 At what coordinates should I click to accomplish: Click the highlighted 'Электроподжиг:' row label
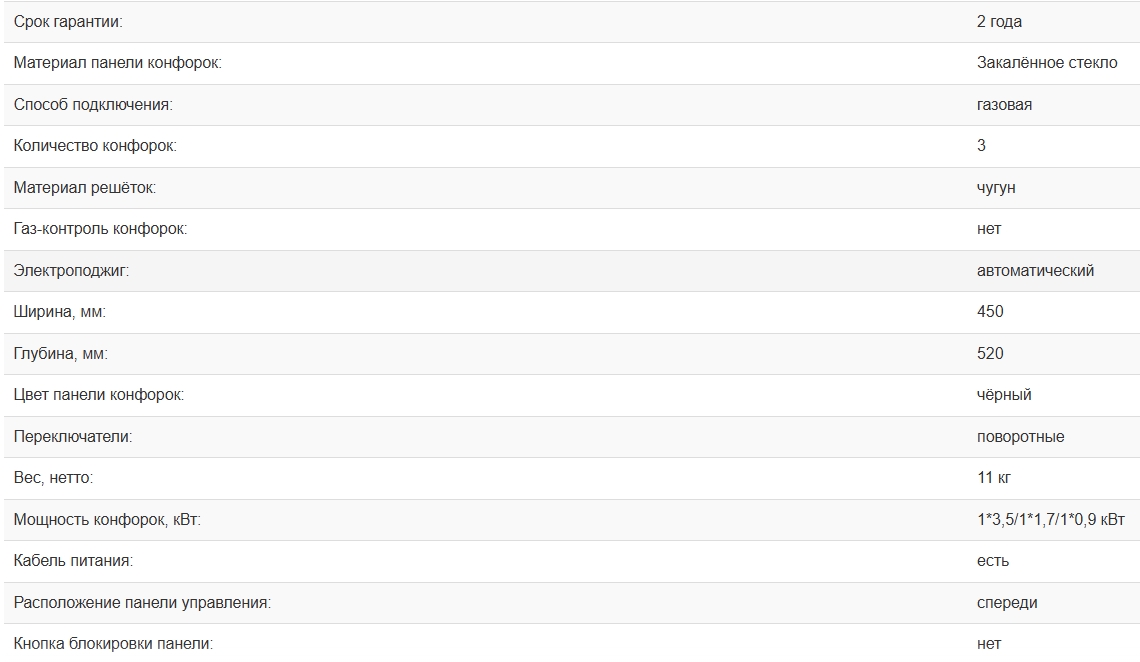pyautogui.click(x=71, y=270)
